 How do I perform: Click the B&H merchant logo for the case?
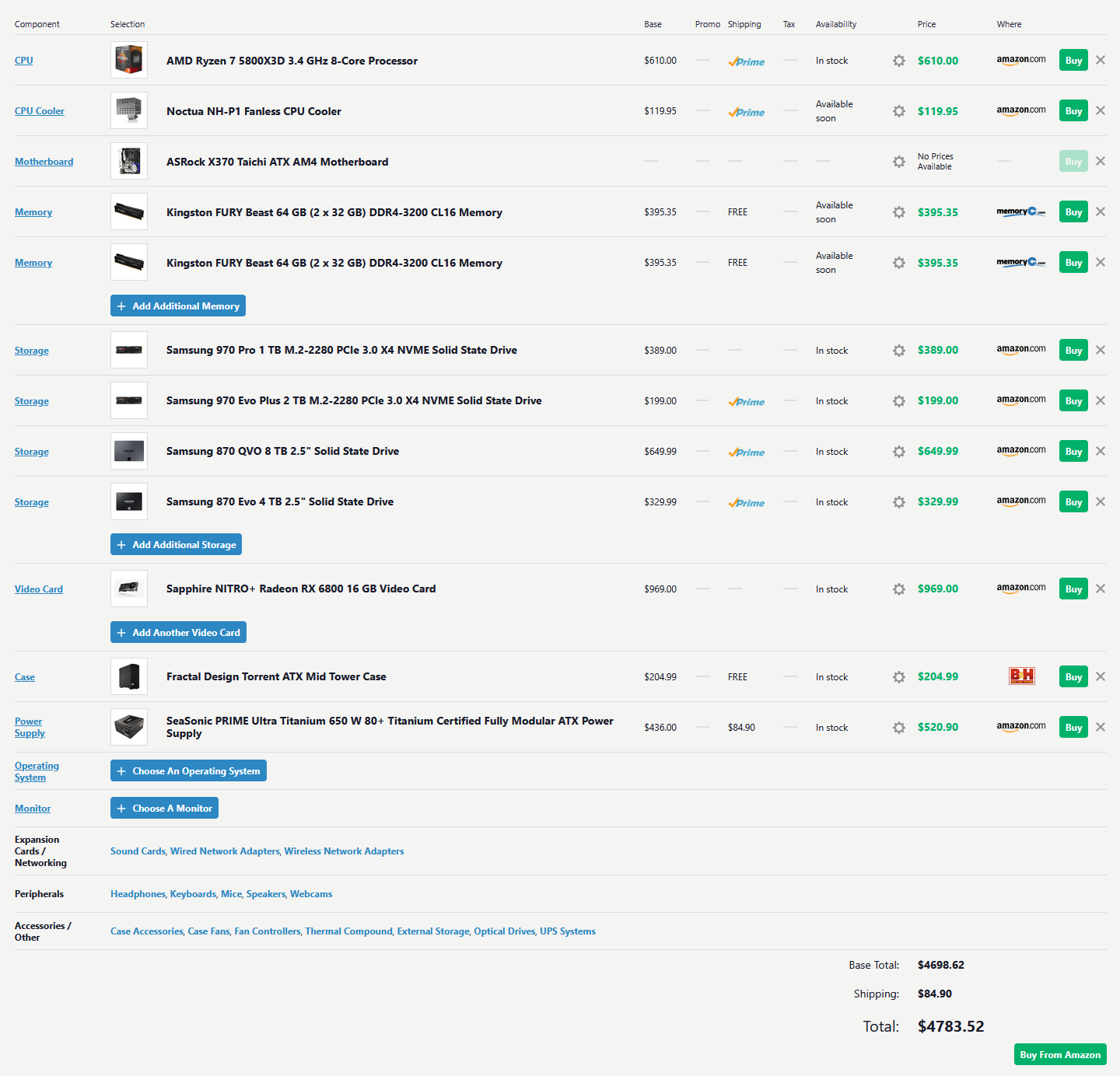[x=1022, y=676]
